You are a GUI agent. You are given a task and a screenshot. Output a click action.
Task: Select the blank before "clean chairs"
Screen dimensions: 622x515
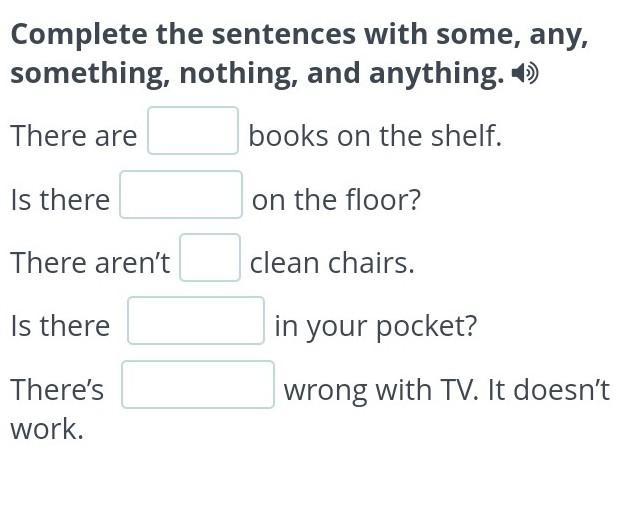210,258
